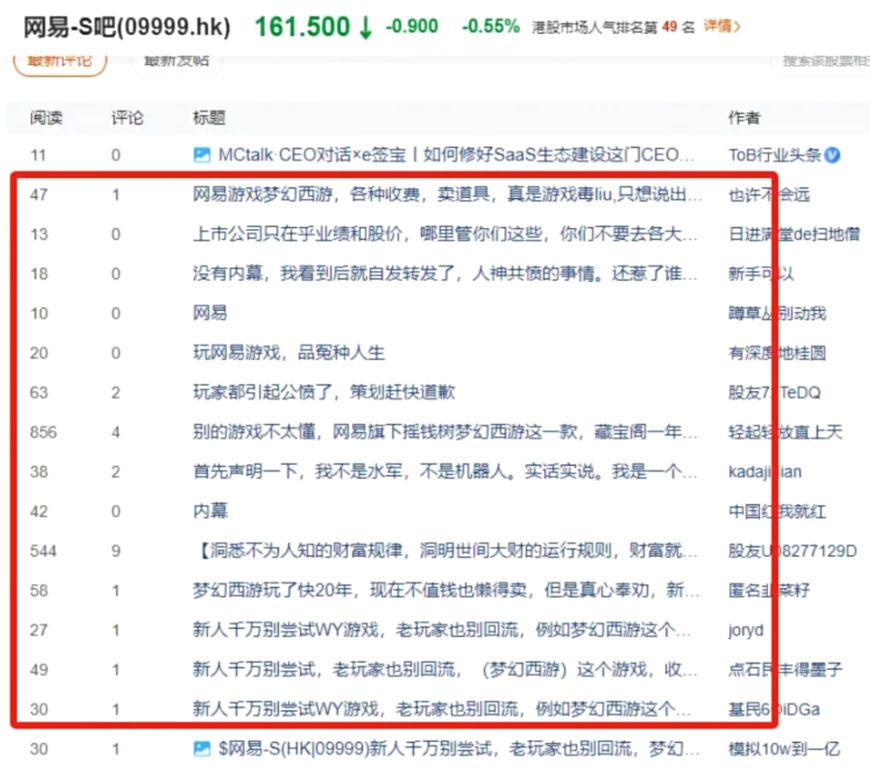The height and width of the screenshot is (776, 870).
Task: Open post '【洞悉不为人知的财富规律'
Action: pos(445,551)
